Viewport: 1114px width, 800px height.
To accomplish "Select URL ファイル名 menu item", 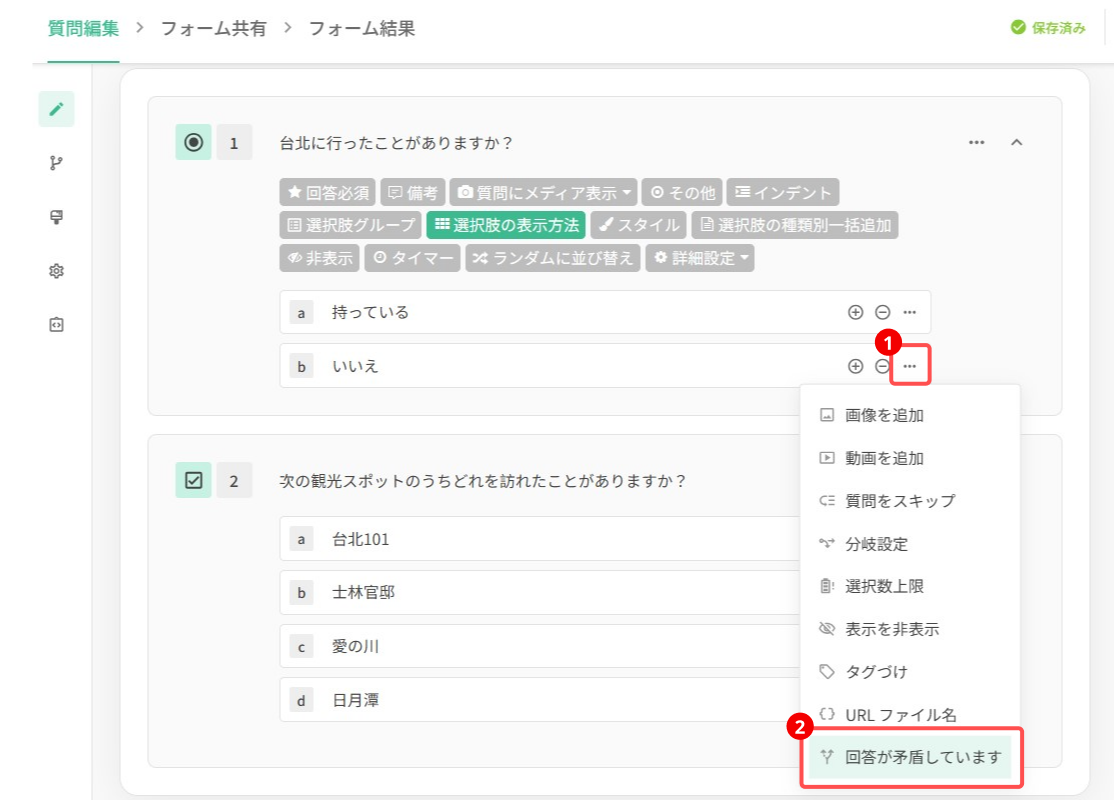I will pyautogui.click(x=910, y=715).
